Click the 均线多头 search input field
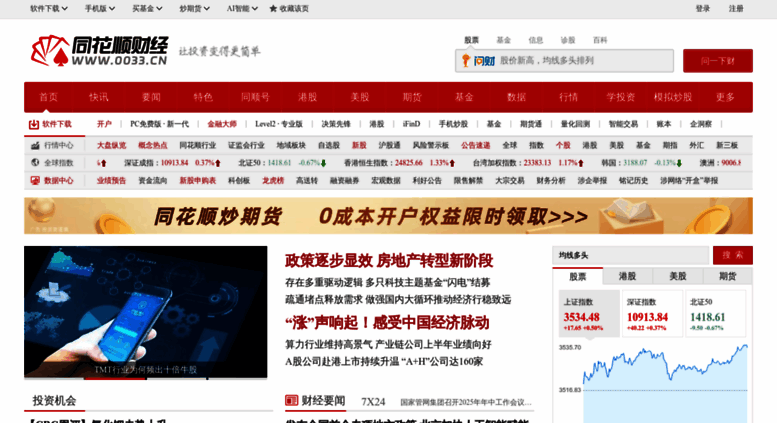The width and height of the screenshot is (777, 423). click(x=631, y=255)
